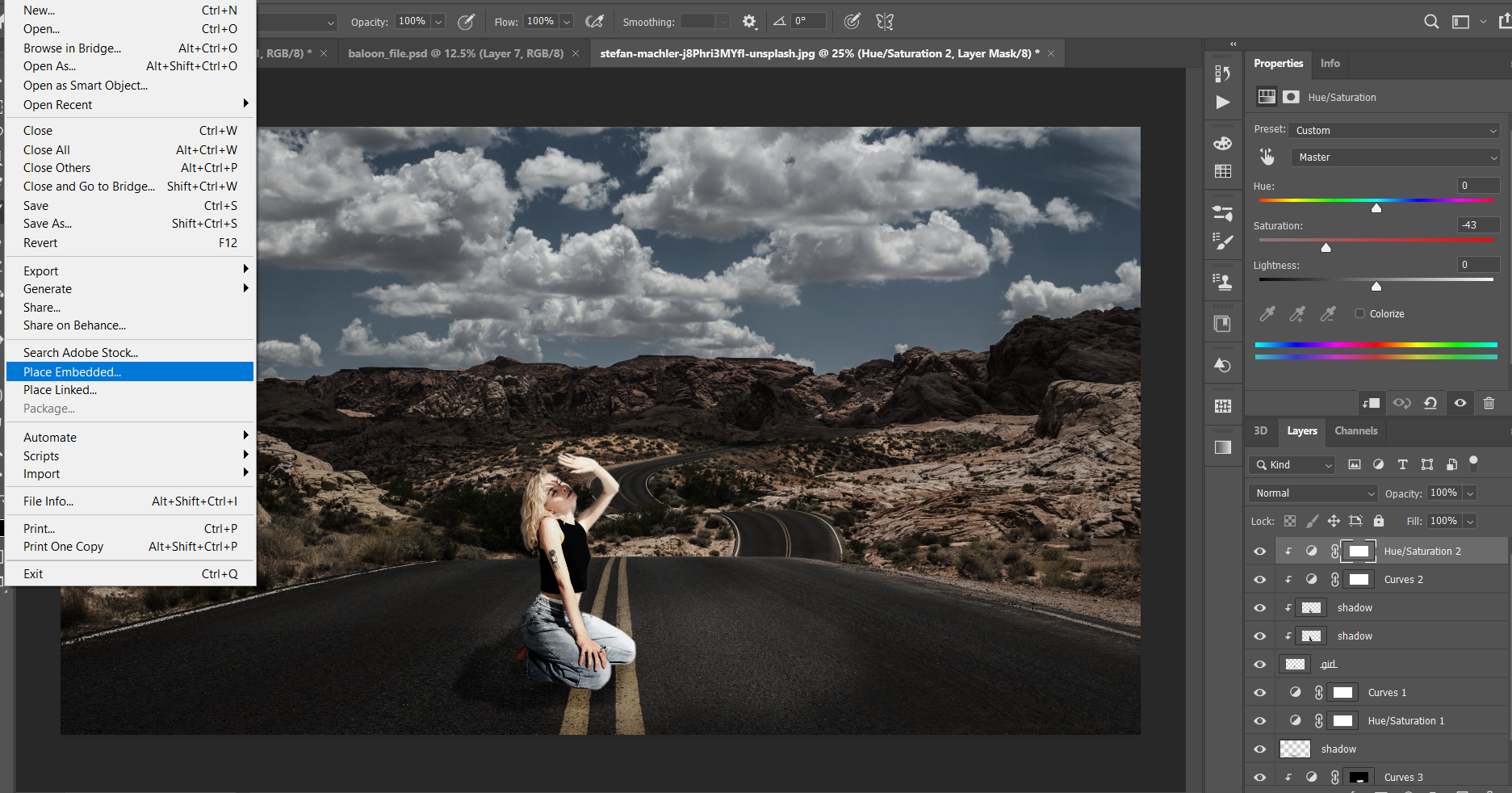Expand the Open Recent submenu
Viewport: 1512px width, 793px height.
[x=130, y=104]
